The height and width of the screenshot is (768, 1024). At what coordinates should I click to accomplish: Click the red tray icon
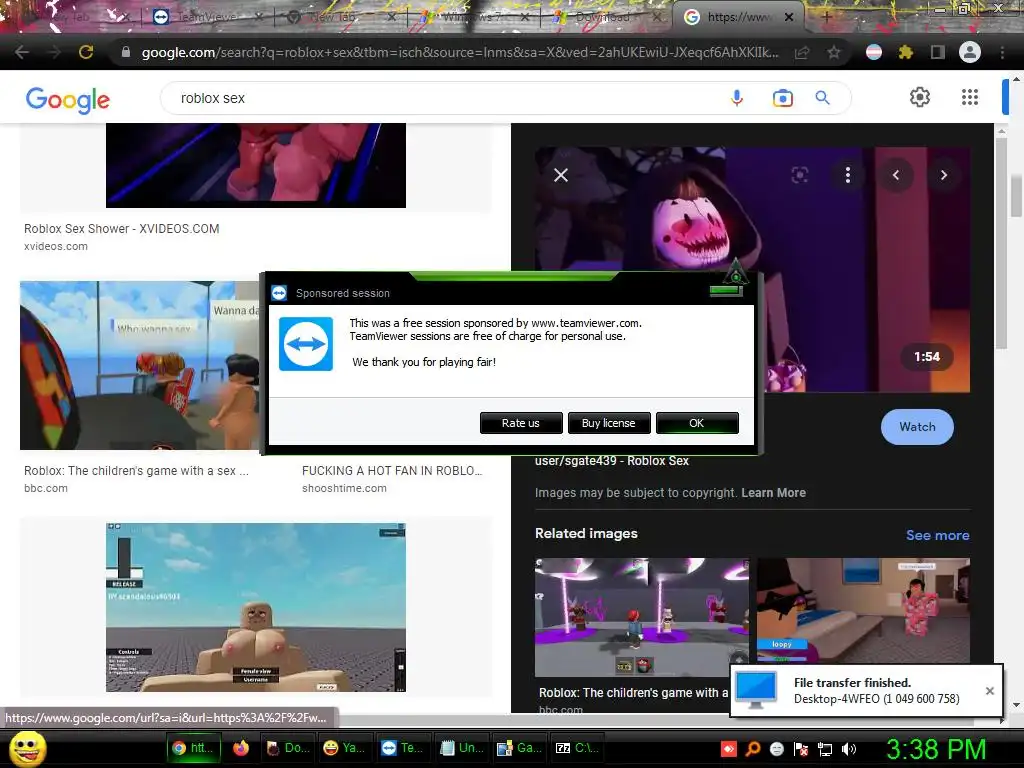pyautogui.click(x=728, y=749)
